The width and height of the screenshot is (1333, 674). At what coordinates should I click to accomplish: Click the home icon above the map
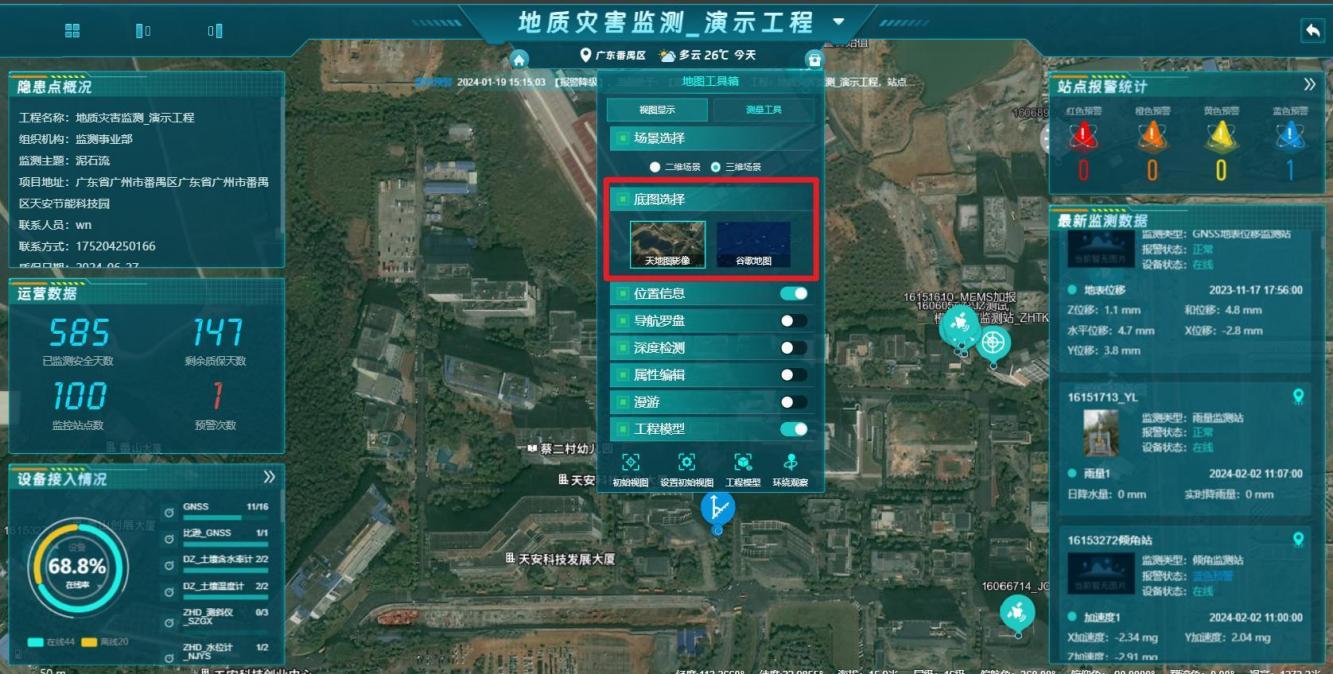pos(518,58)
